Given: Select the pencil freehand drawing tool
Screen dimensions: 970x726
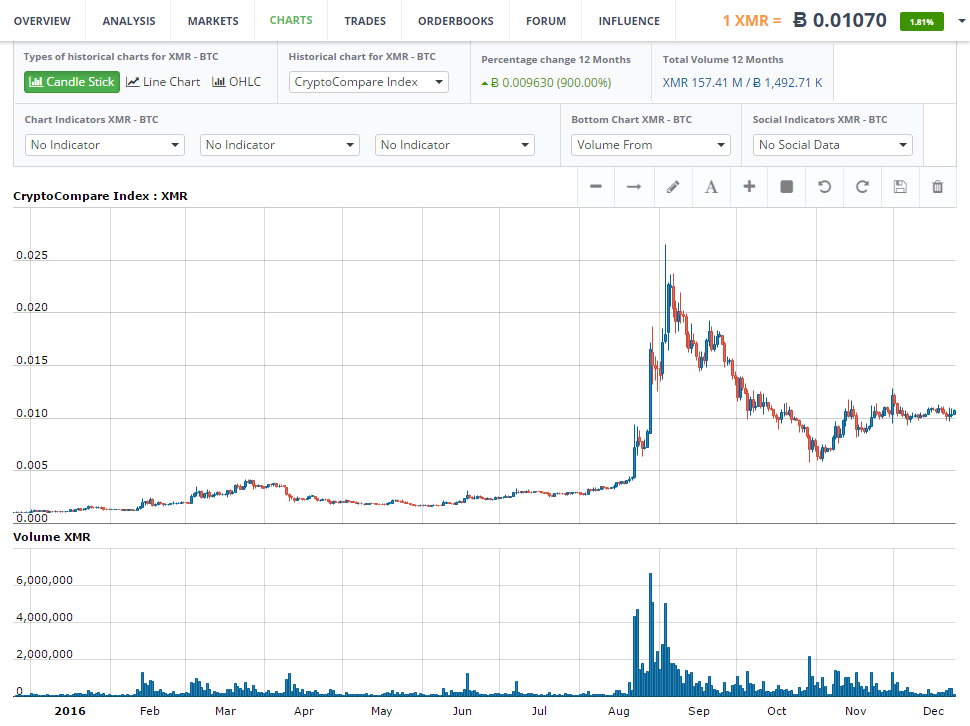Looking at the screenshot, I should (x=673, y=187).
